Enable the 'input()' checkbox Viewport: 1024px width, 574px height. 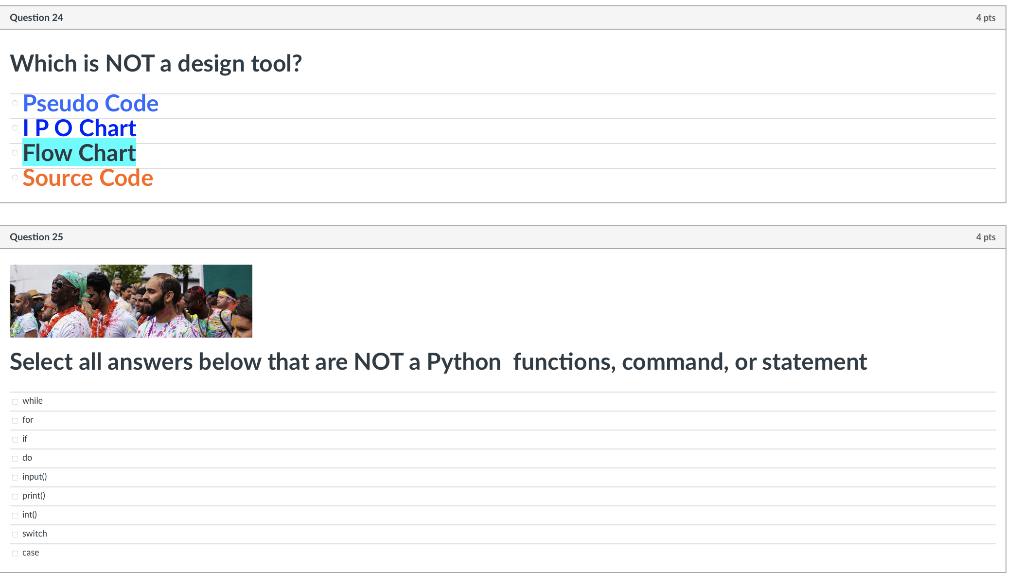[x=15, y=477]
